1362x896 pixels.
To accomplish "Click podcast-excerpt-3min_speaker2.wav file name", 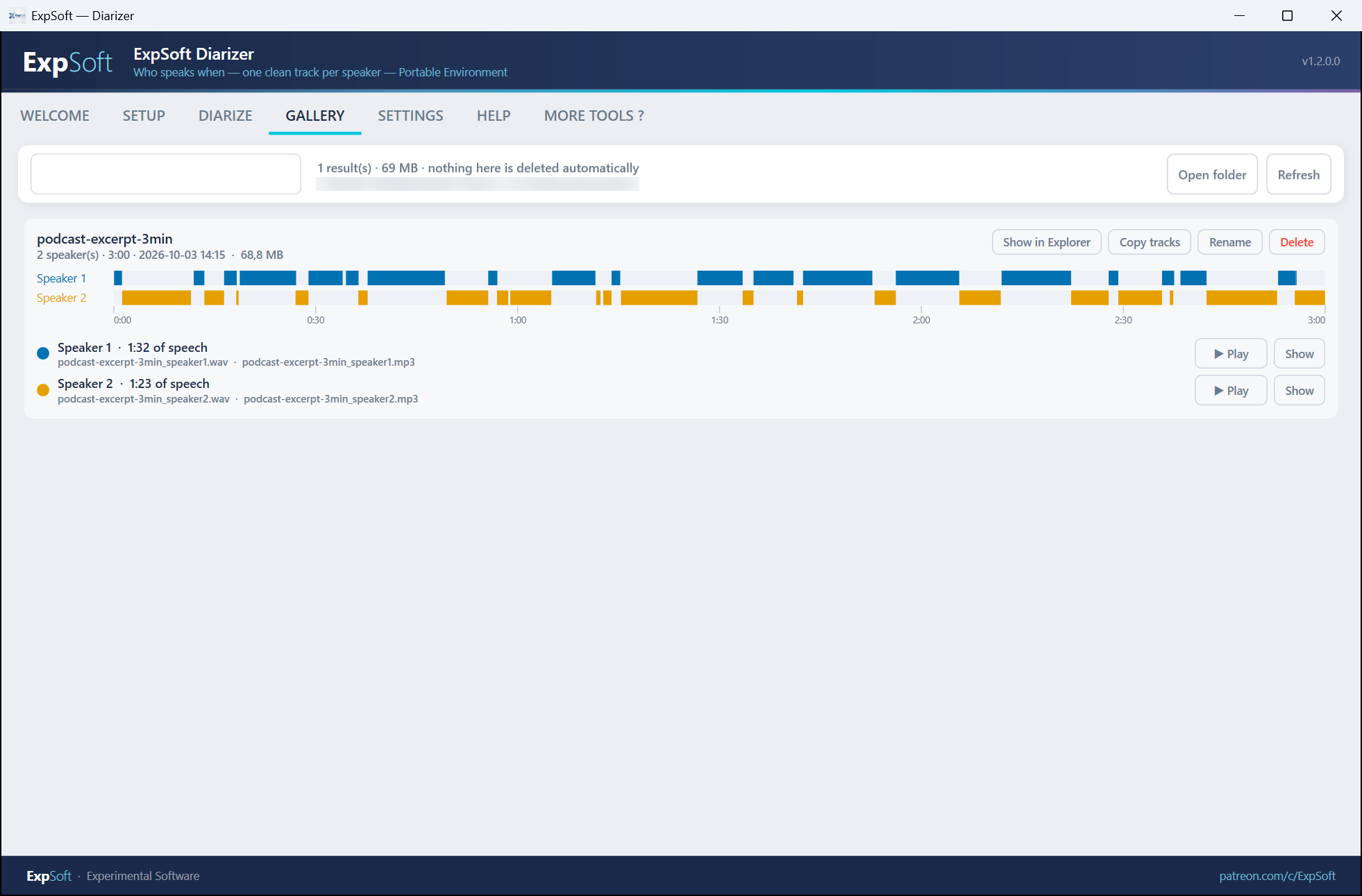I will (144, 399).
